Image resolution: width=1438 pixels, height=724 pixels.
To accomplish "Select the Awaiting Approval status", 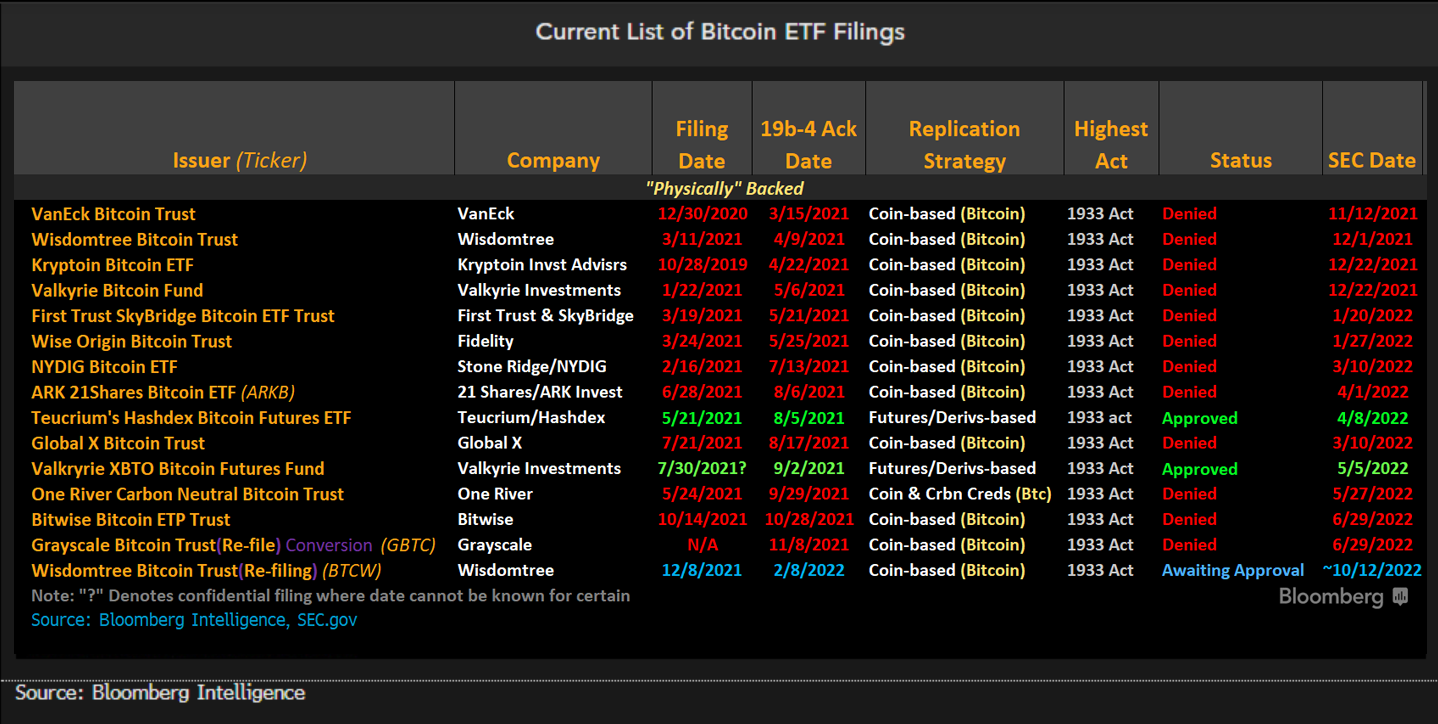I will pos(1233,571).
